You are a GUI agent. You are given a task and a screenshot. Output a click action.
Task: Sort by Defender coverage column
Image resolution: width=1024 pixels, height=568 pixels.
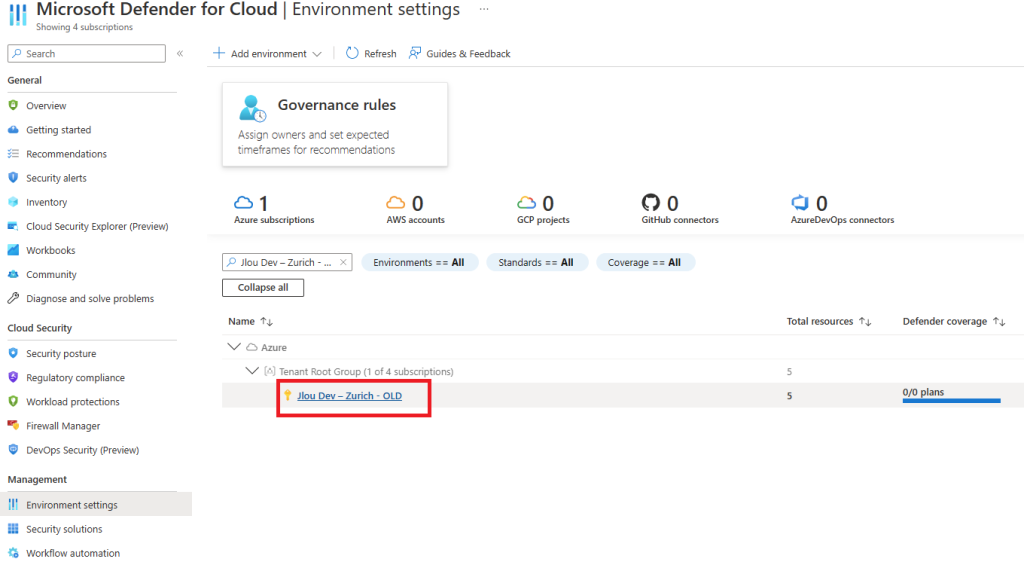click(x=953, y=321)
